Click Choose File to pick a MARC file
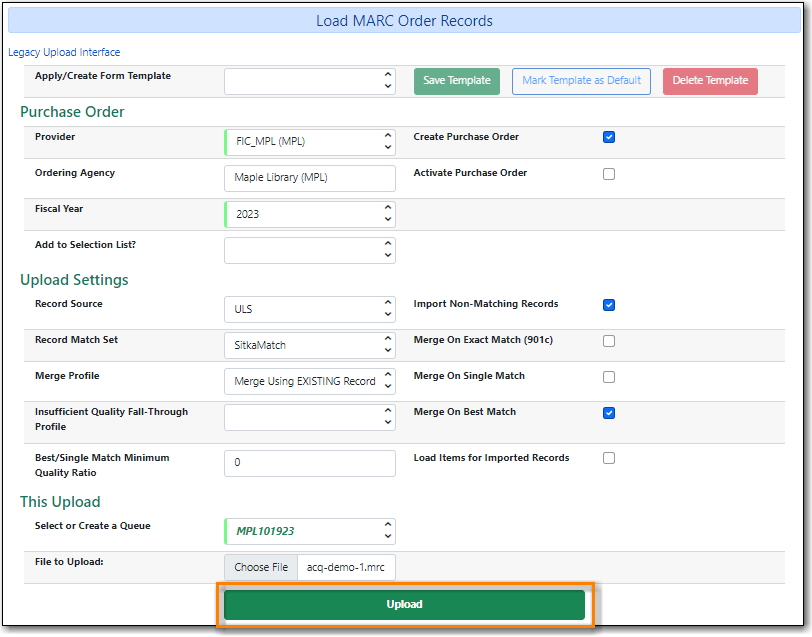Image resolution: width=812 pixels, height=637 pixels. [x=261, y=567]
